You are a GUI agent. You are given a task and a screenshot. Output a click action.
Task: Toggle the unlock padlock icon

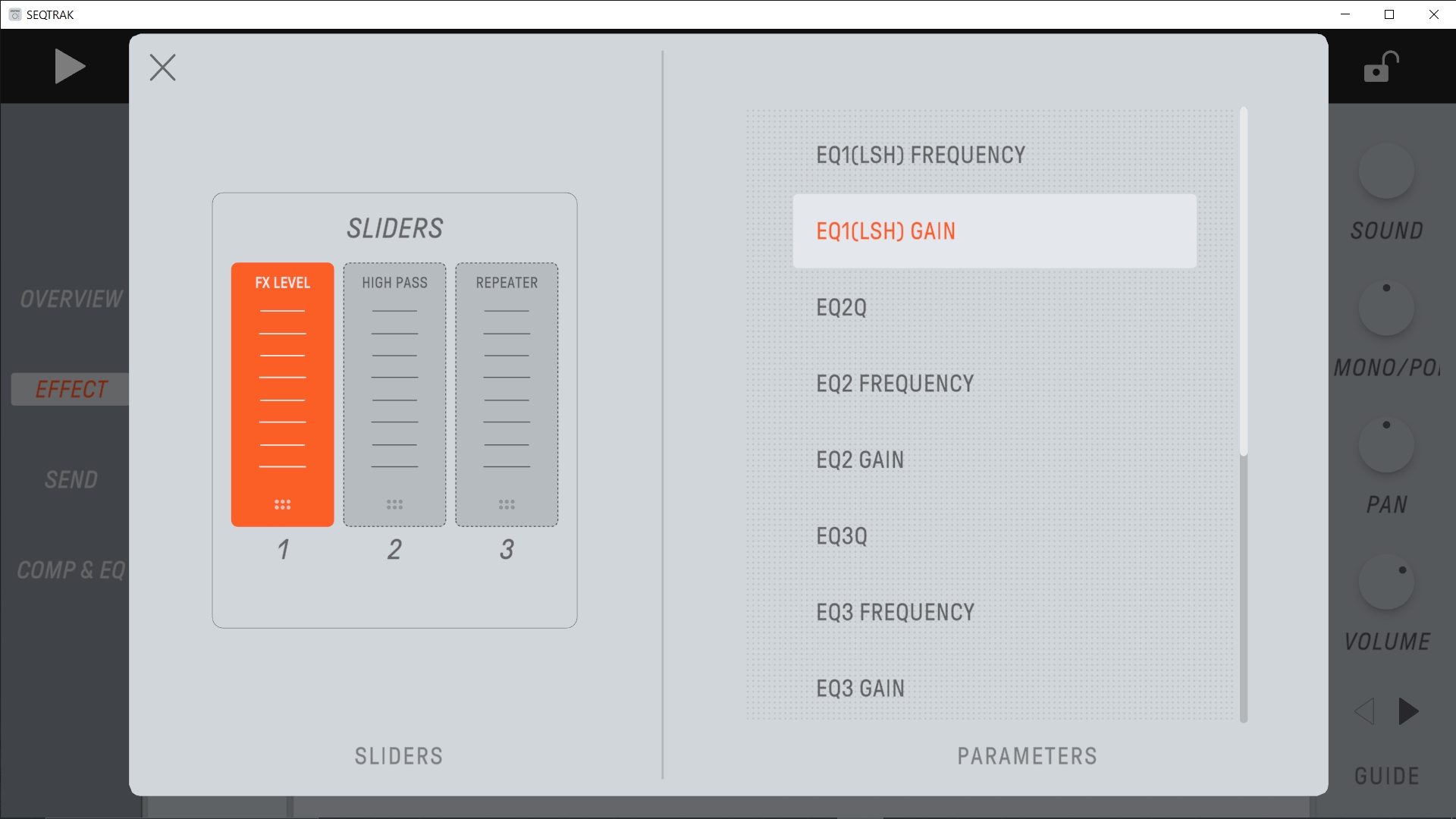pyautogui.click(x=1380, y=67)
